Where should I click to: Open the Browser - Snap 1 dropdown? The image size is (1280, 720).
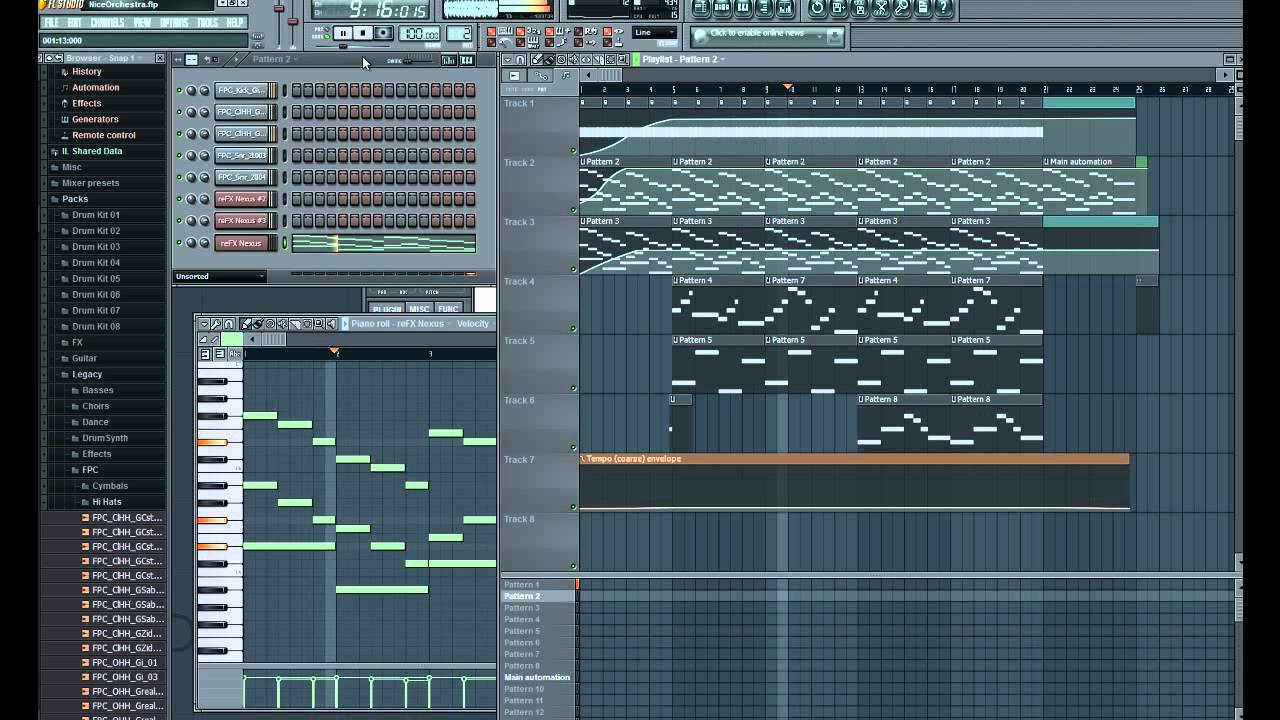(104, 58)
